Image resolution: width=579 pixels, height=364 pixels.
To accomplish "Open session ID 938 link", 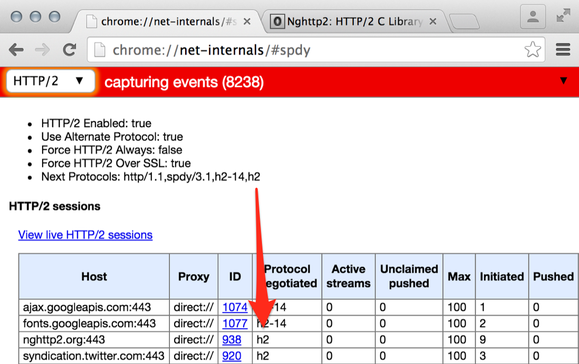I will pos(232,340).
